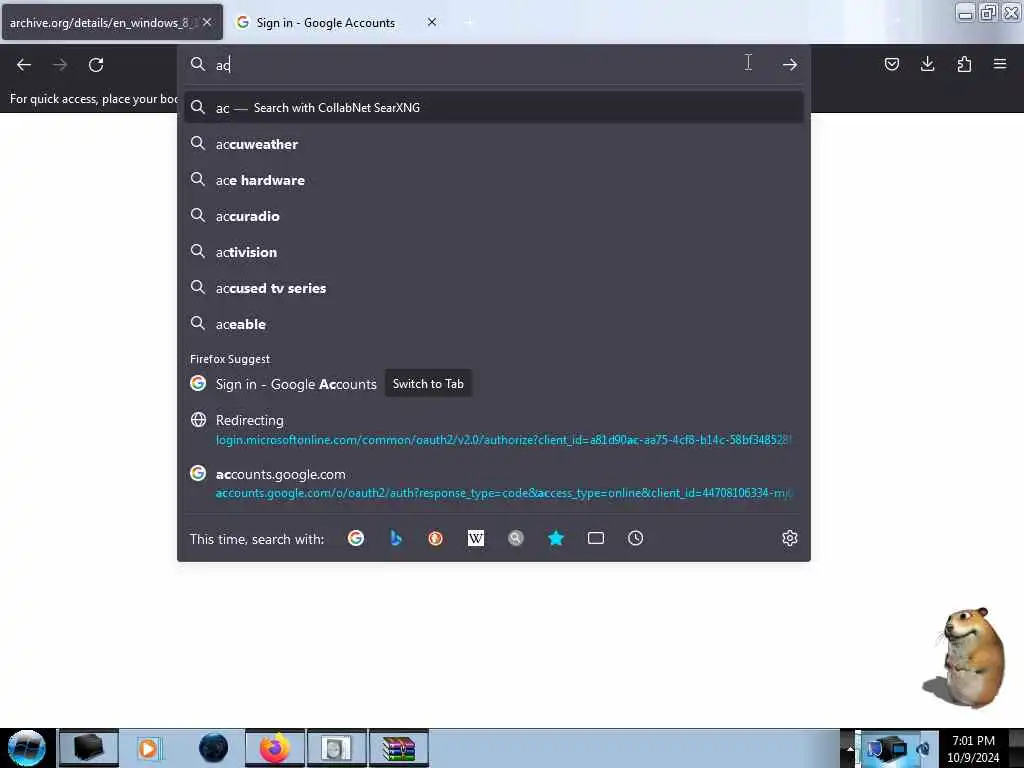Open a new tab with plus button
The image size is (1024, 768).
pos(469,22)
